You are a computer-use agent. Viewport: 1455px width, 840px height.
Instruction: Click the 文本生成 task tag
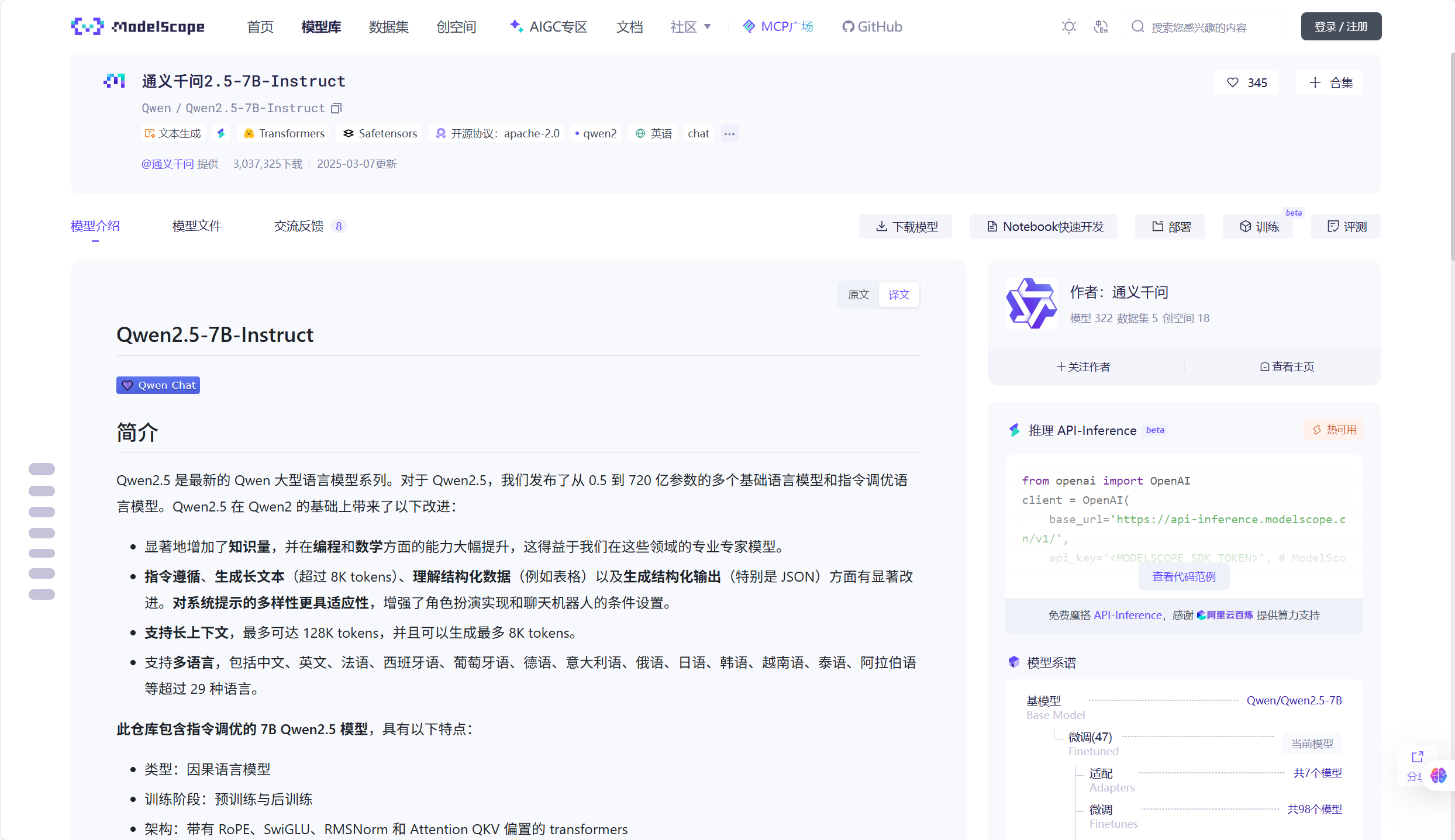pyautogui.click(x=173, y=133)
